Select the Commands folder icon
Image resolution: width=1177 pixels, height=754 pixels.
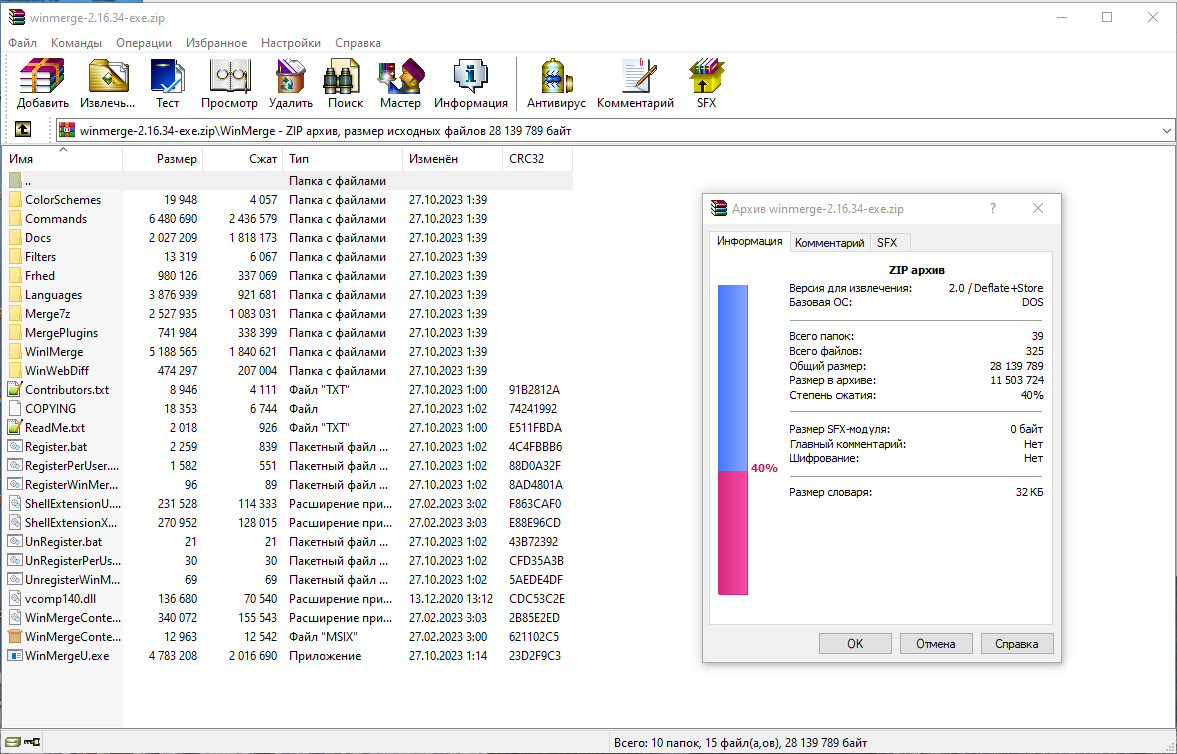click(x=15, y=219)
